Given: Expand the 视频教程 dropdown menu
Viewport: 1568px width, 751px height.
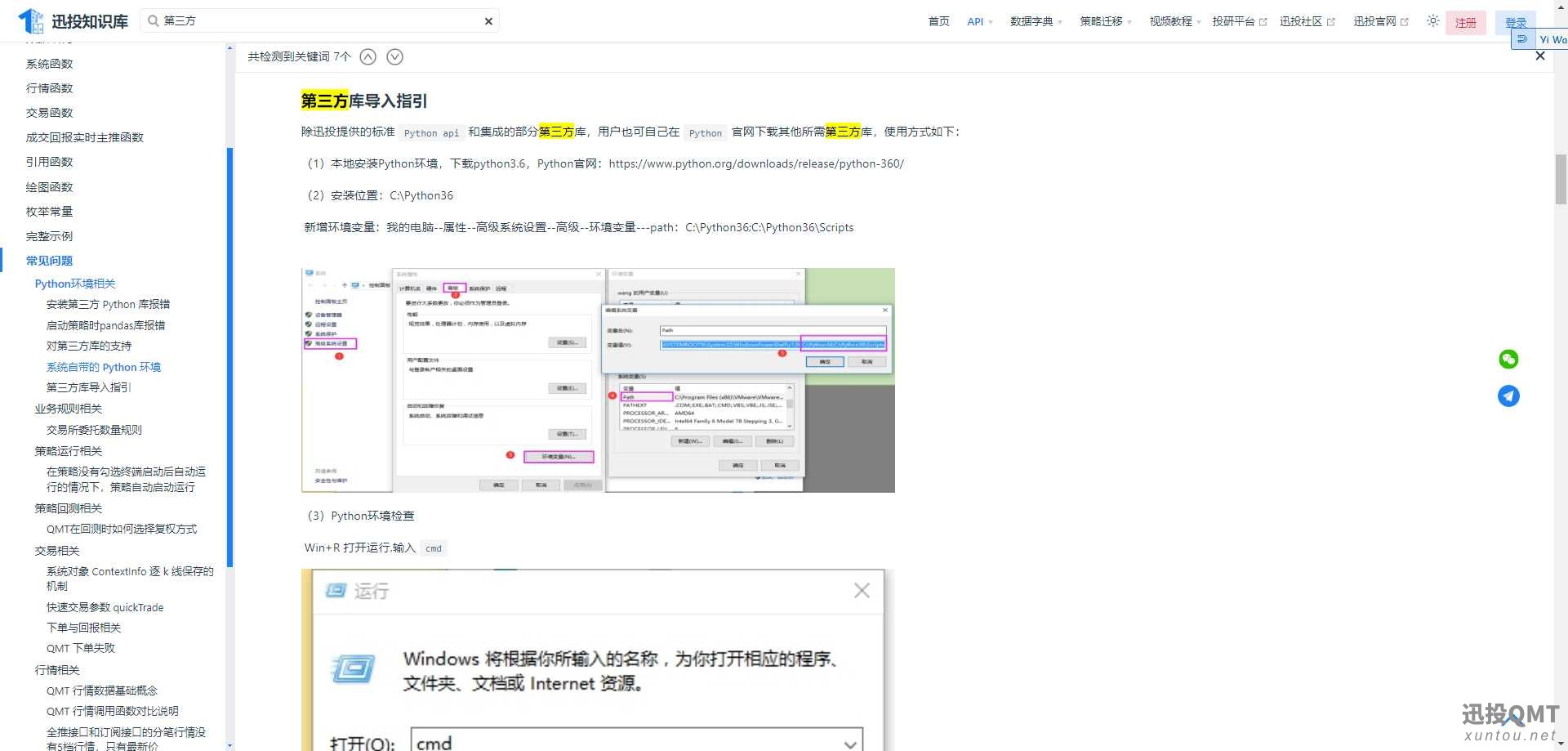Looking at the screenshot, I should tap(1175, 21).
